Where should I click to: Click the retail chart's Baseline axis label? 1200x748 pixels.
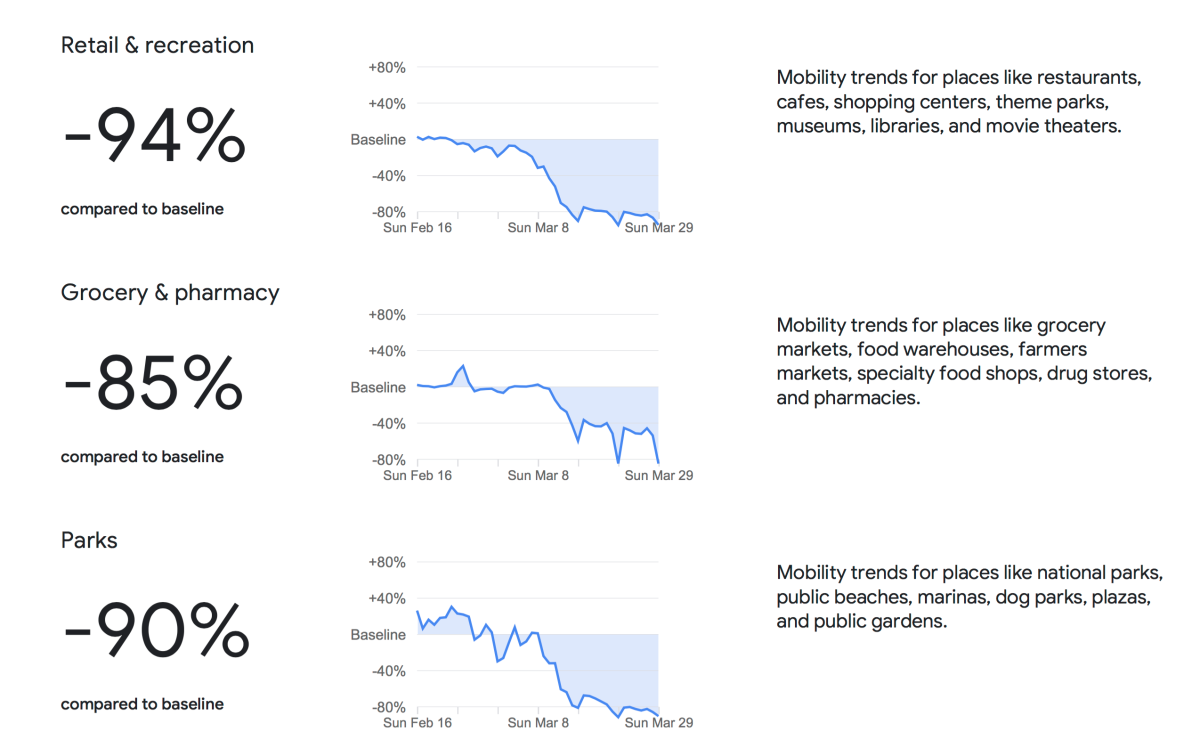point(378,140)
